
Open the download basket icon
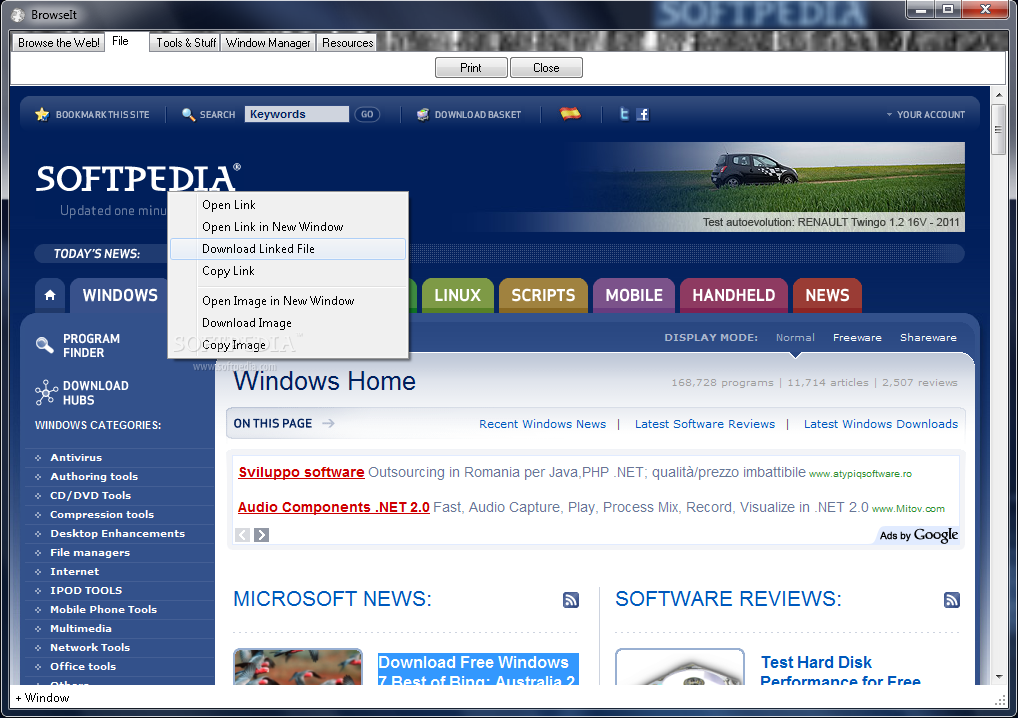423,114
